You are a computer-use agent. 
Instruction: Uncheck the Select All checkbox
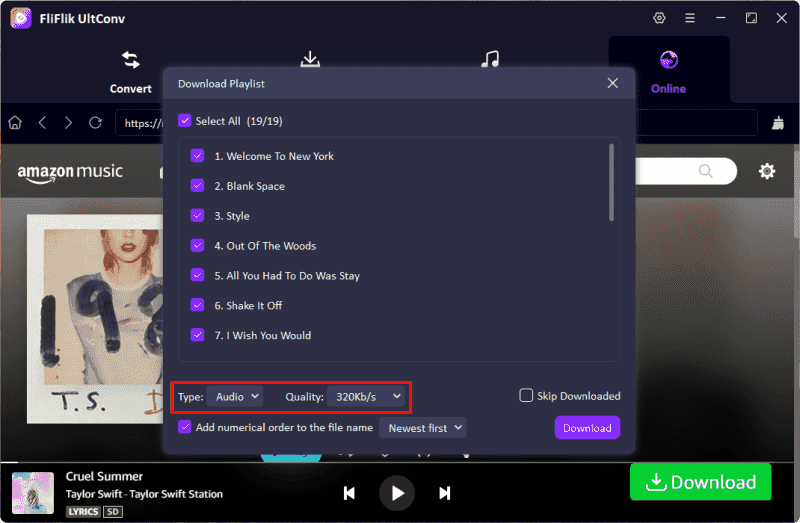[184, 121]
